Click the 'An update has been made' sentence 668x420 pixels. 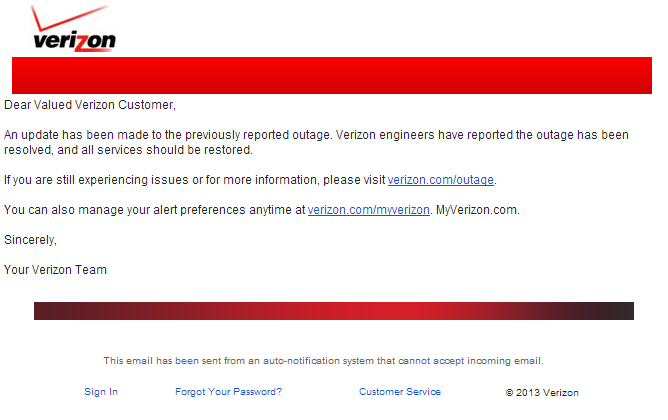[167, 135]
